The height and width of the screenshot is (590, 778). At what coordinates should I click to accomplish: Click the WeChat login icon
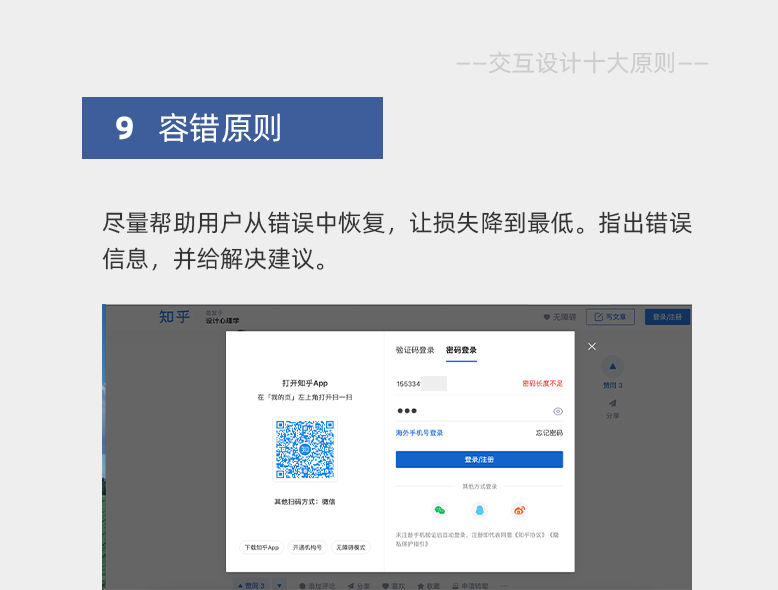(440, 510)
